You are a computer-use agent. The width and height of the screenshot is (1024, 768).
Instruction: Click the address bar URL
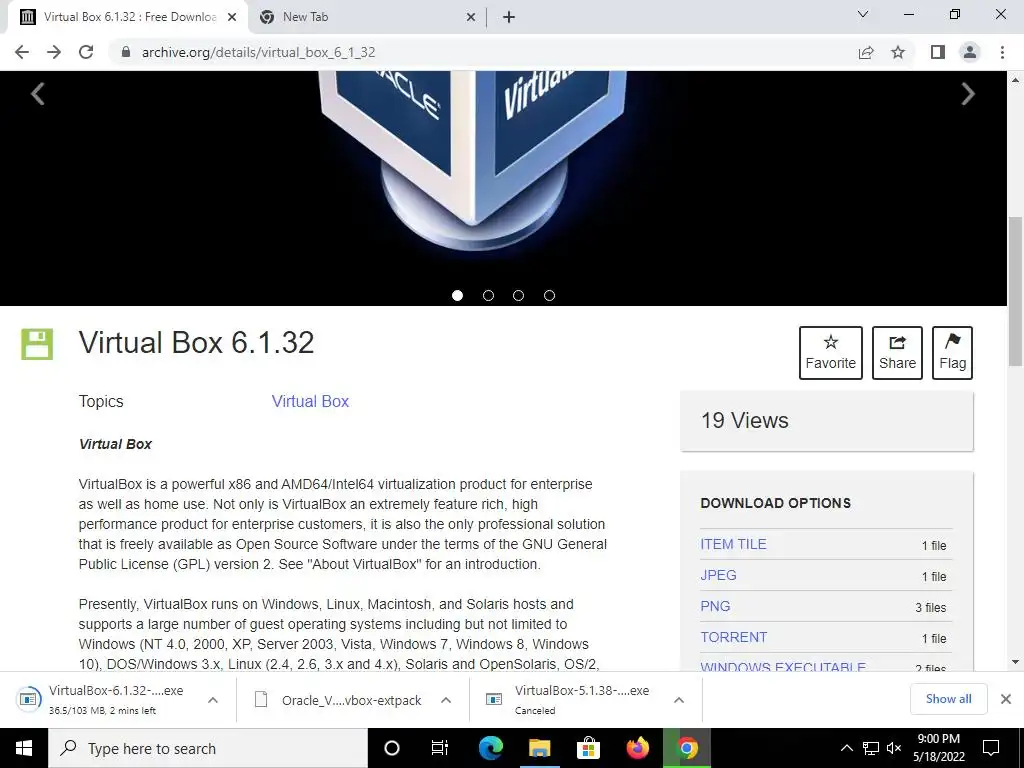click(259, 52)
